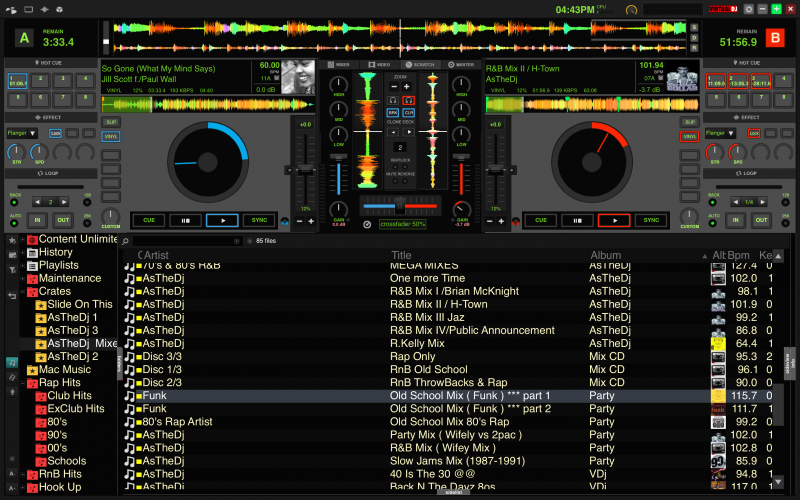Click deck A pitch minus button
Viewport: 800px width, 500px height.
299,221
